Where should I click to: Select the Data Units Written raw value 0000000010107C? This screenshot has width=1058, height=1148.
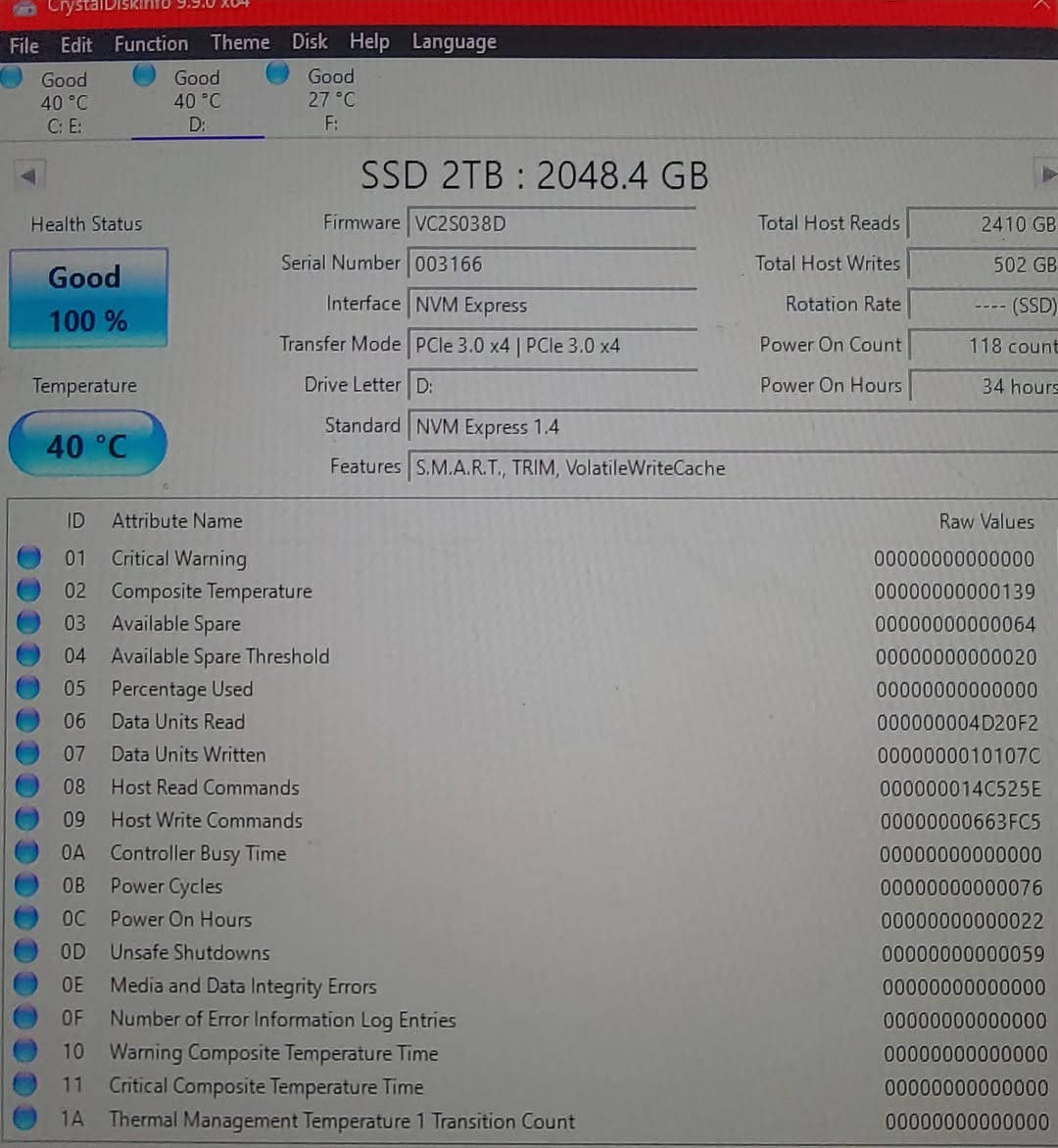(958, 755)
